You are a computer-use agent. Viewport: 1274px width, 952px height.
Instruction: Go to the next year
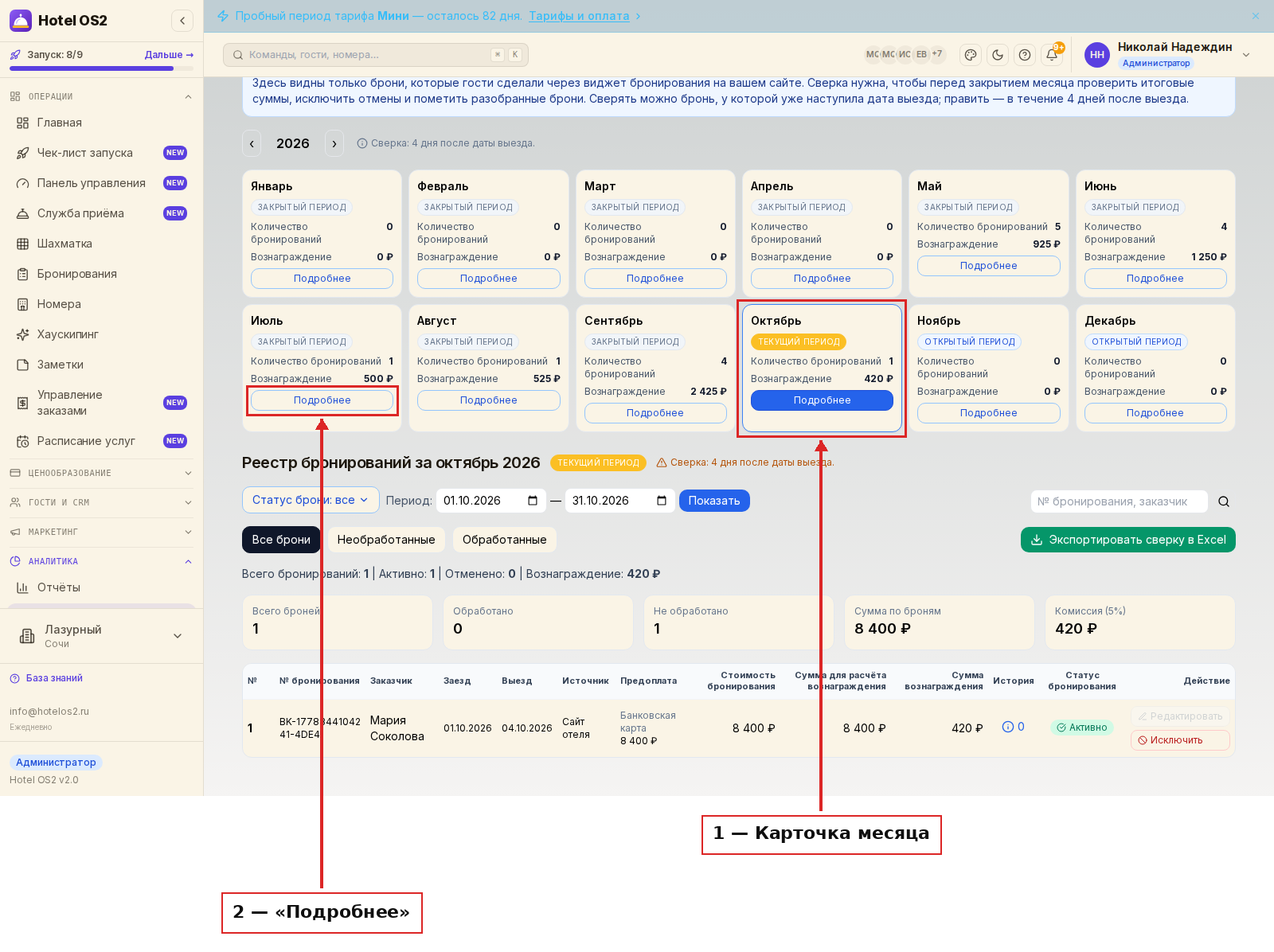334,143
